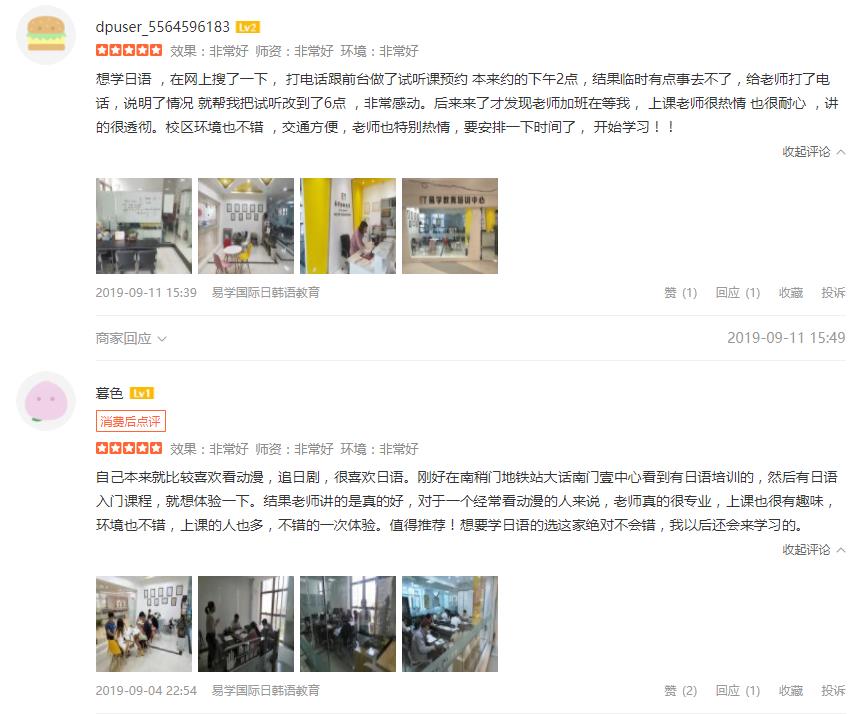Collapse 暮色's review with 收起评论
862x714 pixels.
[x=814, y=550]
